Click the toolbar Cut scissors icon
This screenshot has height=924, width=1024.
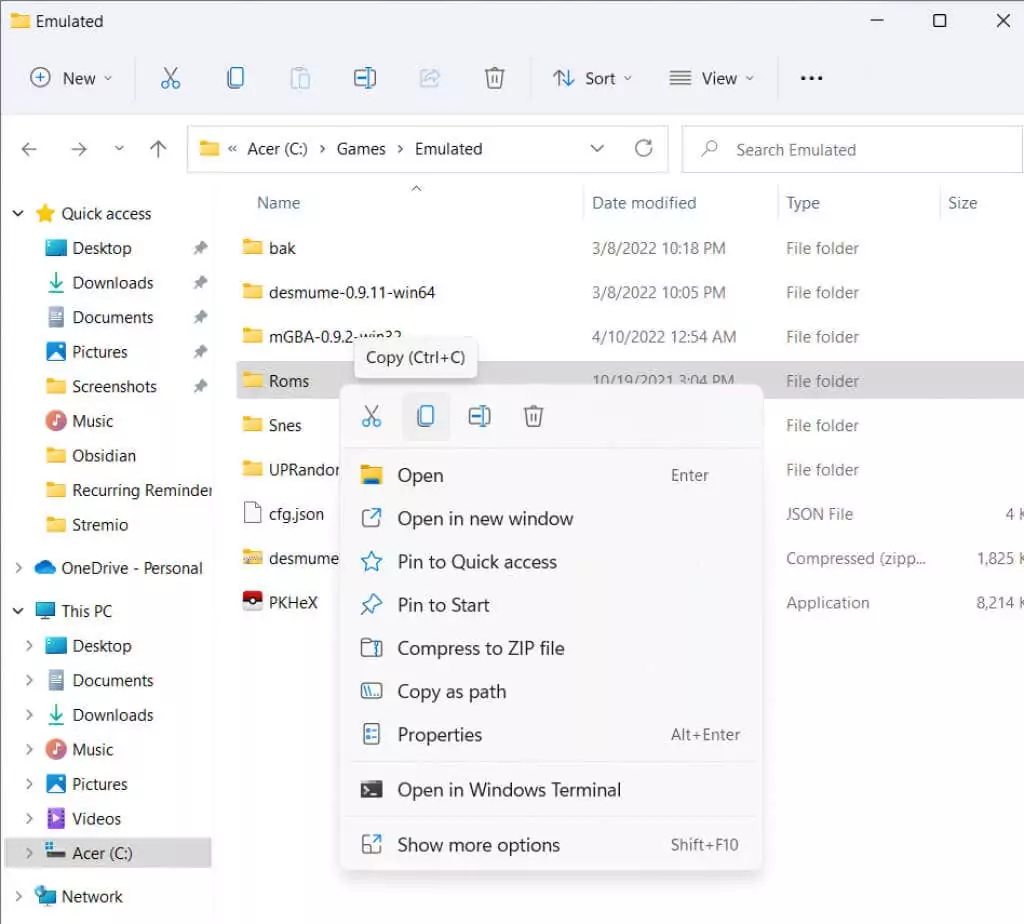(x=171, y=78)
